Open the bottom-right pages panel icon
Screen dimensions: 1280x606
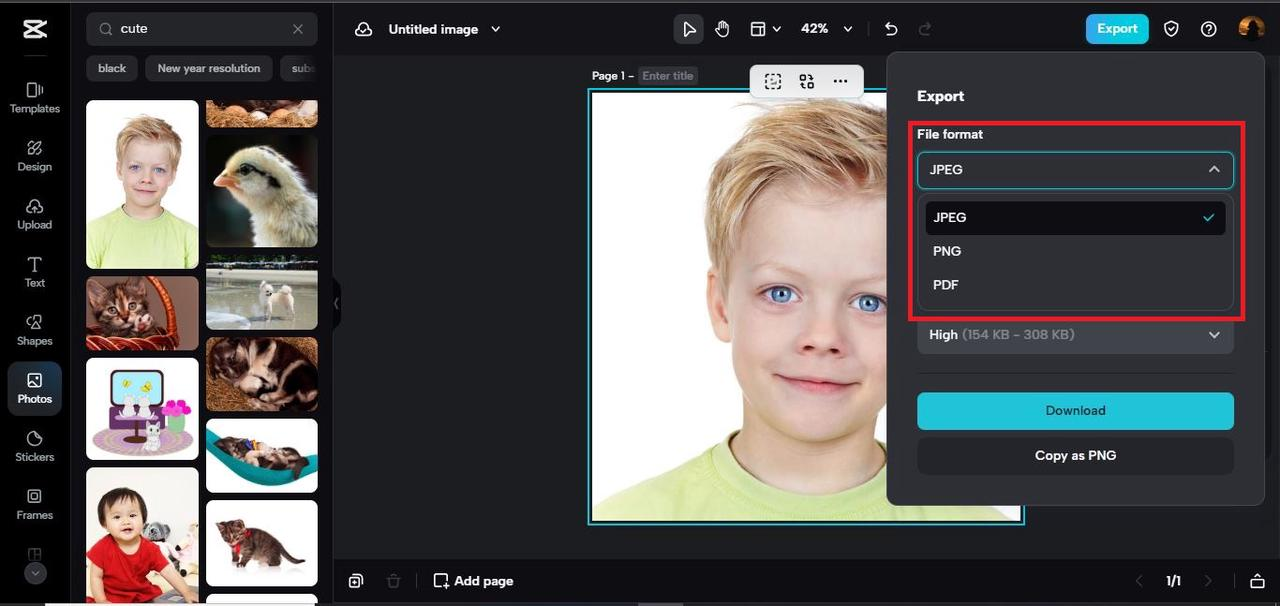point(1257,581)
